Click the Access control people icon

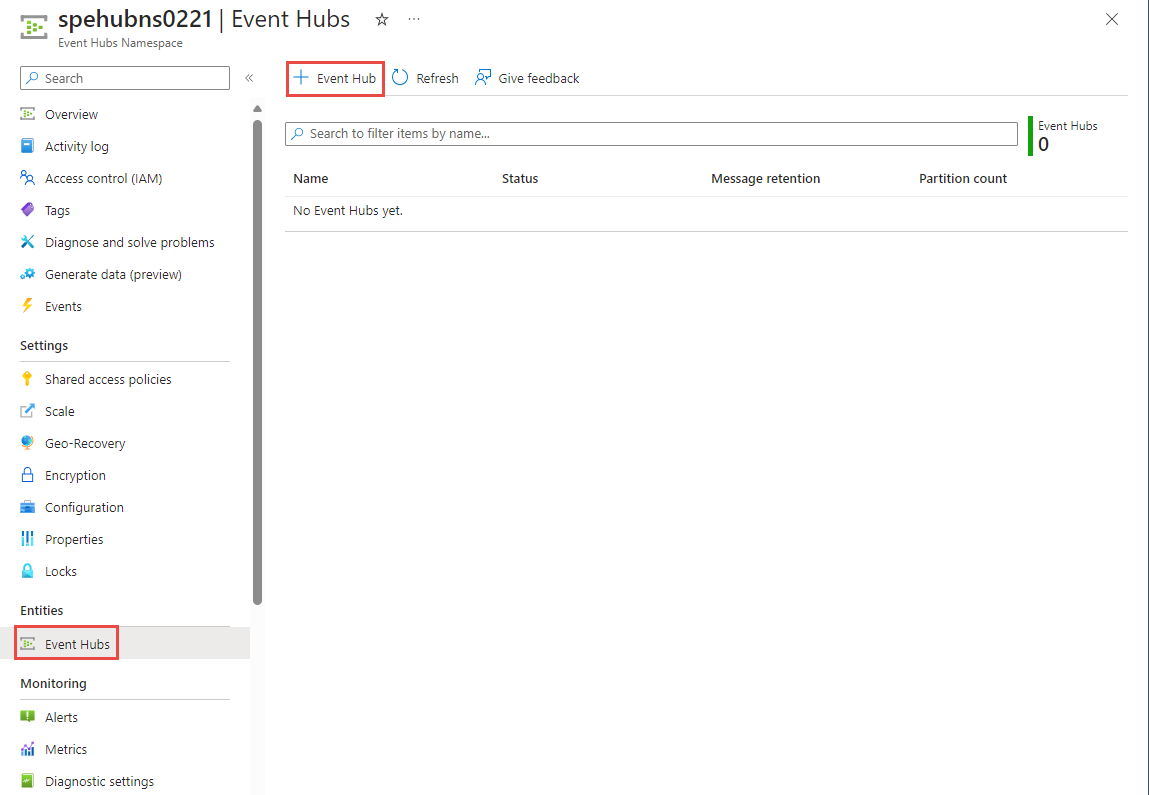tap(27, 178)
